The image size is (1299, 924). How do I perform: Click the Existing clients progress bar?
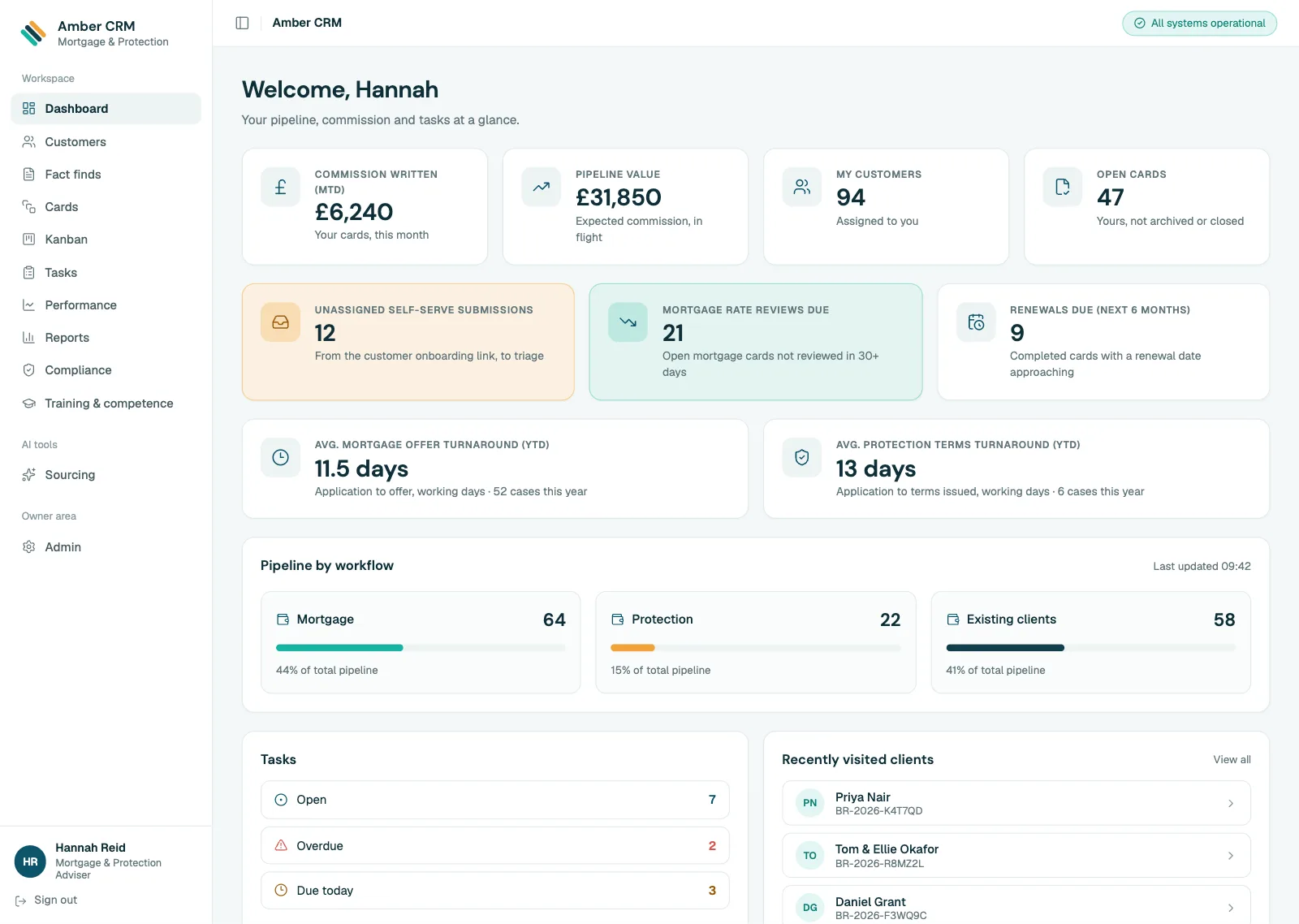point(1091,648)
